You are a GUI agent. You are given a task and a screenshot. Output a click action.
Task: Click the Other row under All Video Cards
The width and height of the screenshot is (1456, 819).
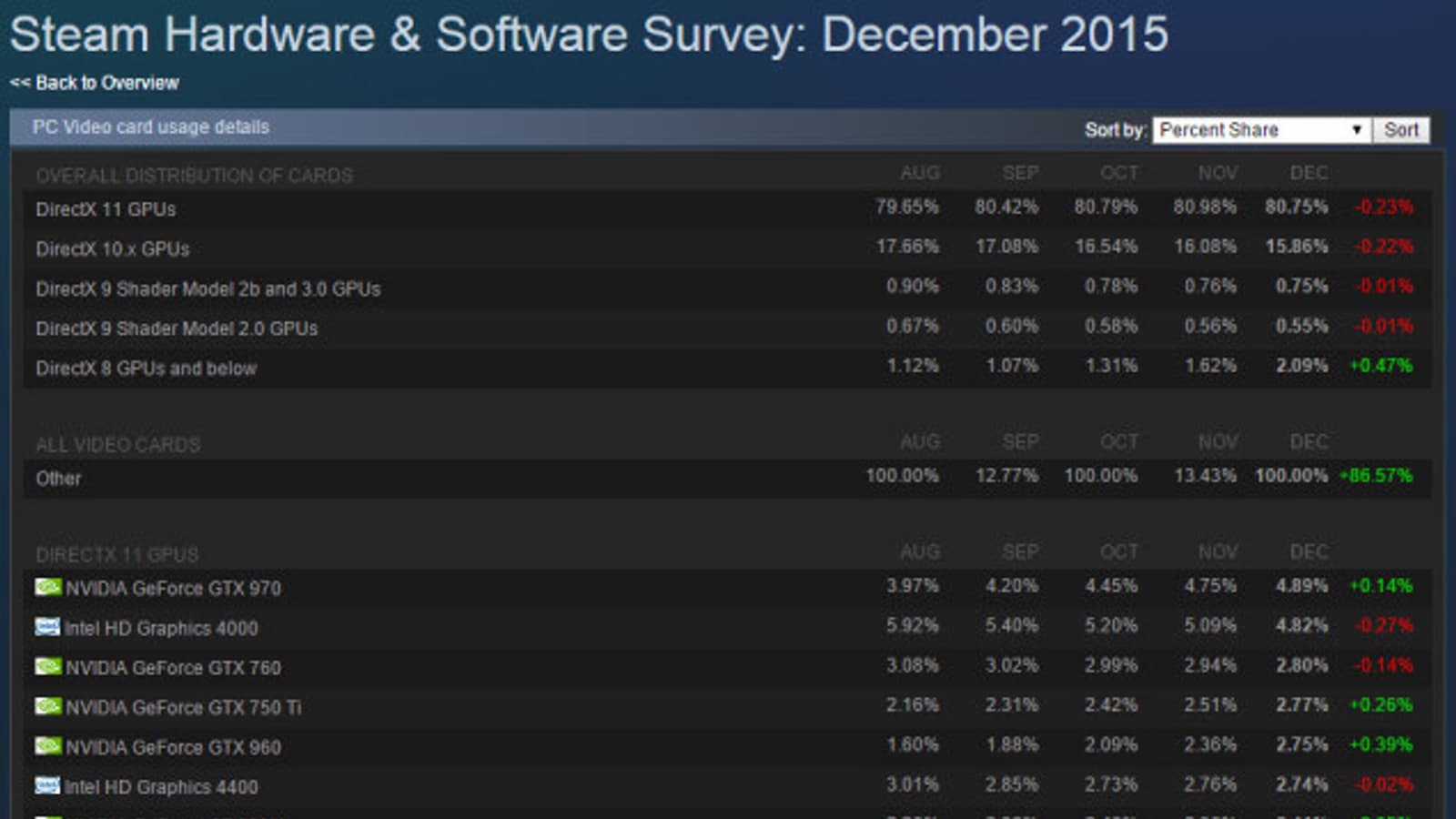click(727, 478)
